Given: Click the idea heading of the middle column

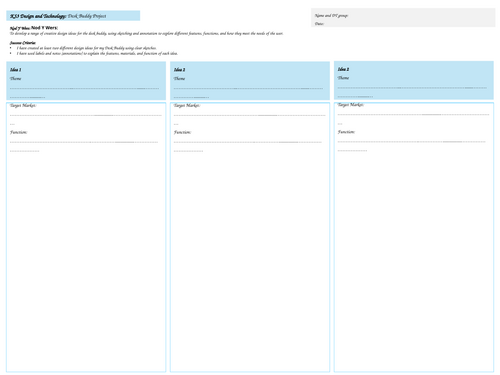Looking at the screenshot, I should (179, 70).
